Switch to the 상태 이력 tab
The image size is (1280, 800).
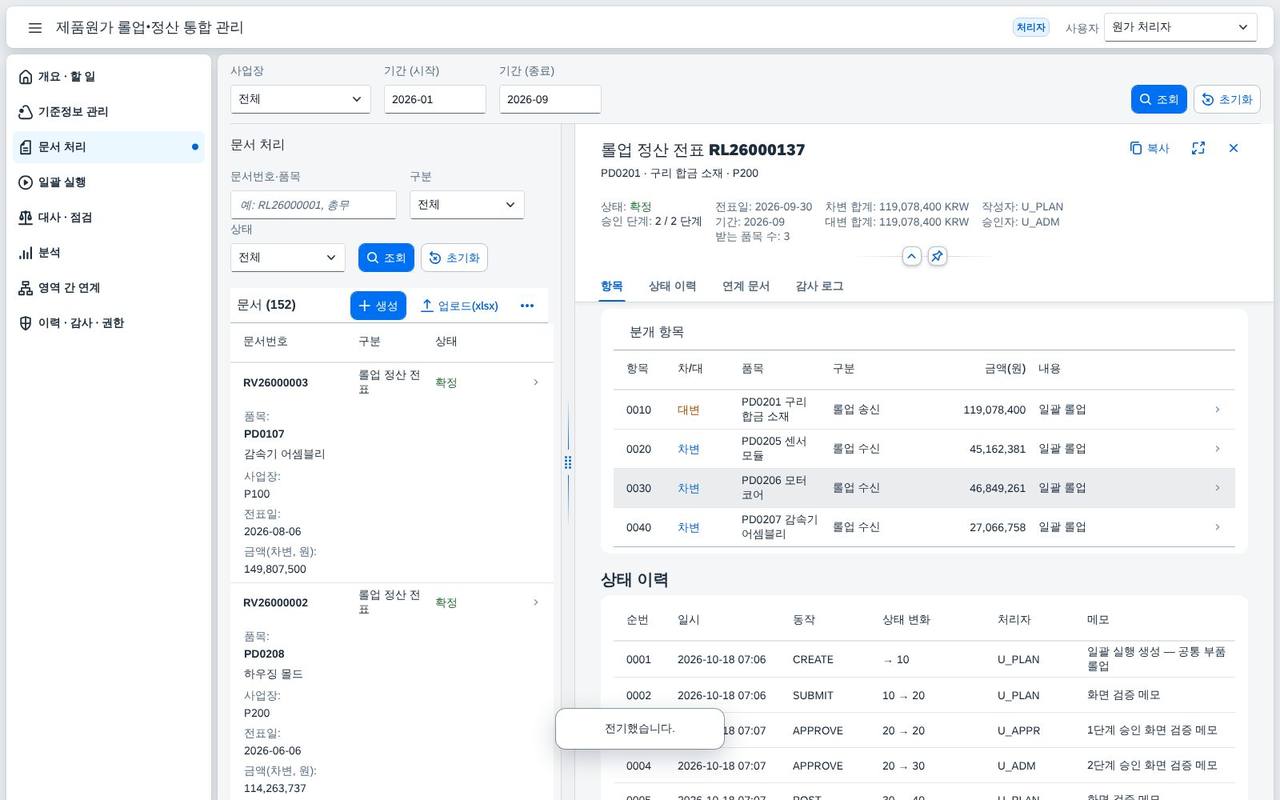click(672, 286)
